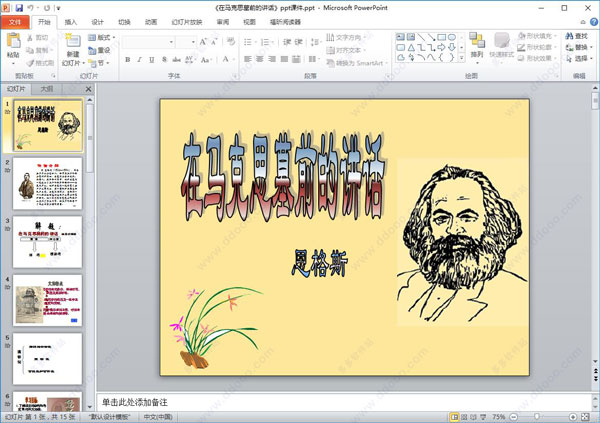Click the Redo icon in title bar
The width and height of the screenshot is (600, 423).
[x=47, y=7]
